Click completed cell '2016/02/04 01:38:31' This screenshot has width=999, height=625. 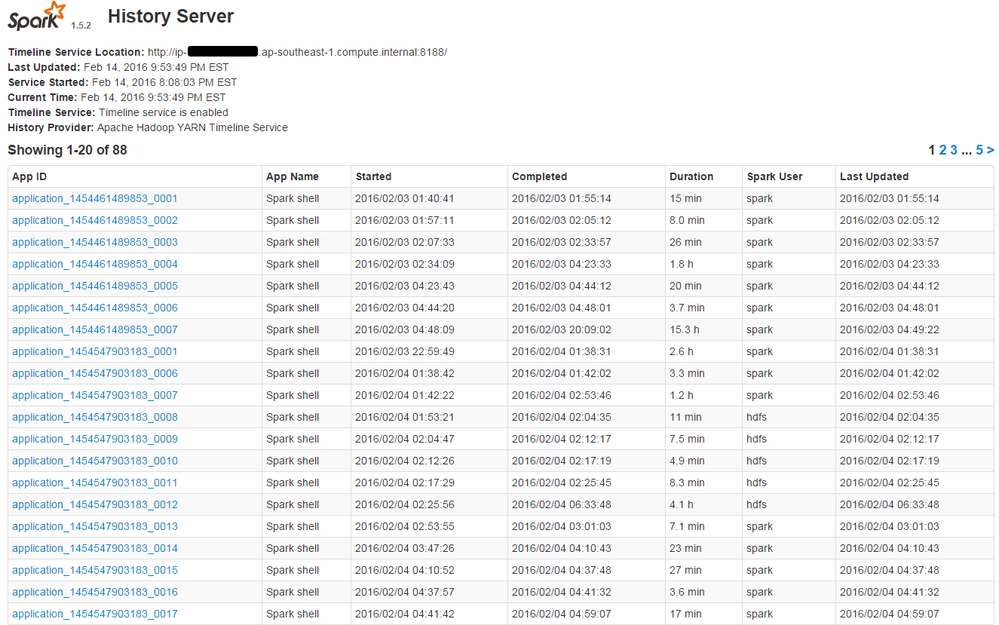(x=561, y=352)
